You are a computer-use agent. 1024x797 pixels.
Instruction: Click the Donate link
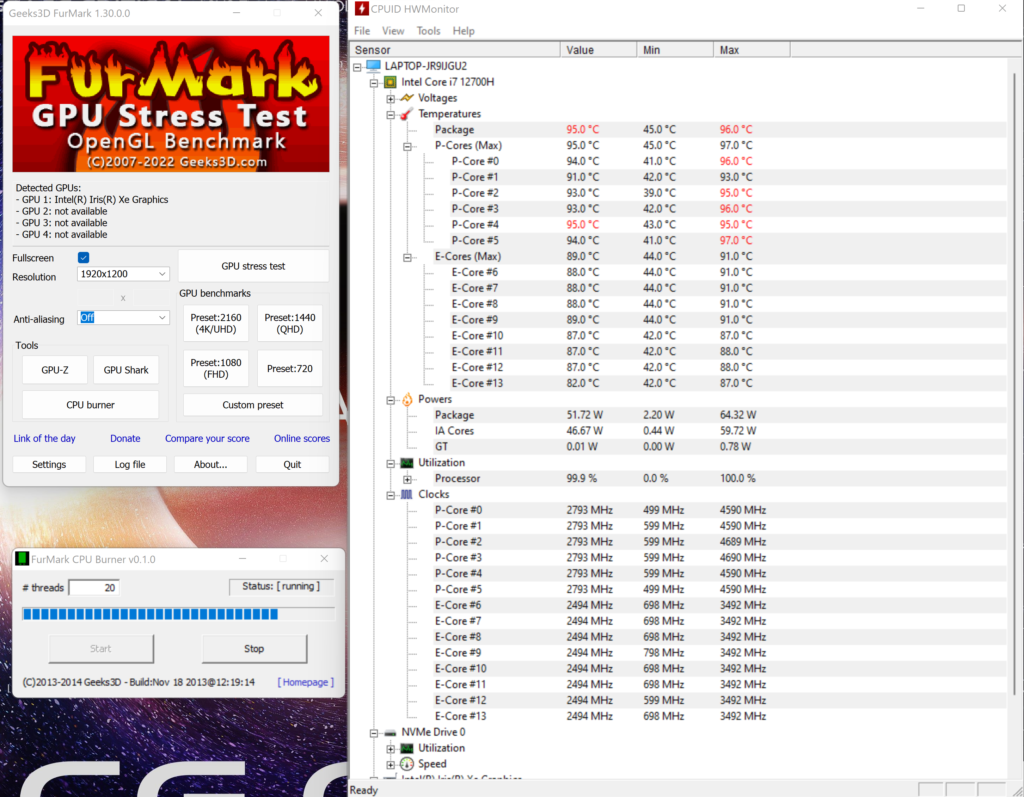[x=124, y=438]
